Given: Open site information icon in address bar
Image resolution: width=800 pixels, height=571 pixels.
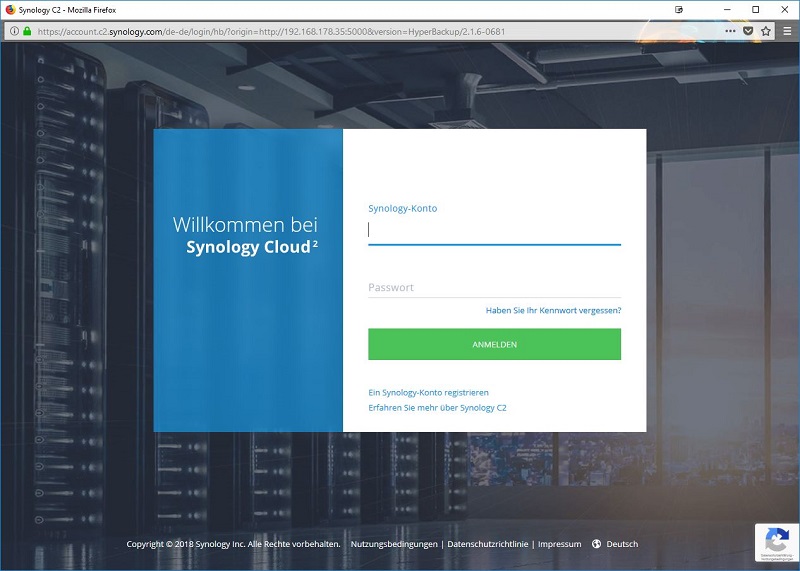Looking at the screenshot, I should (14, 31).
